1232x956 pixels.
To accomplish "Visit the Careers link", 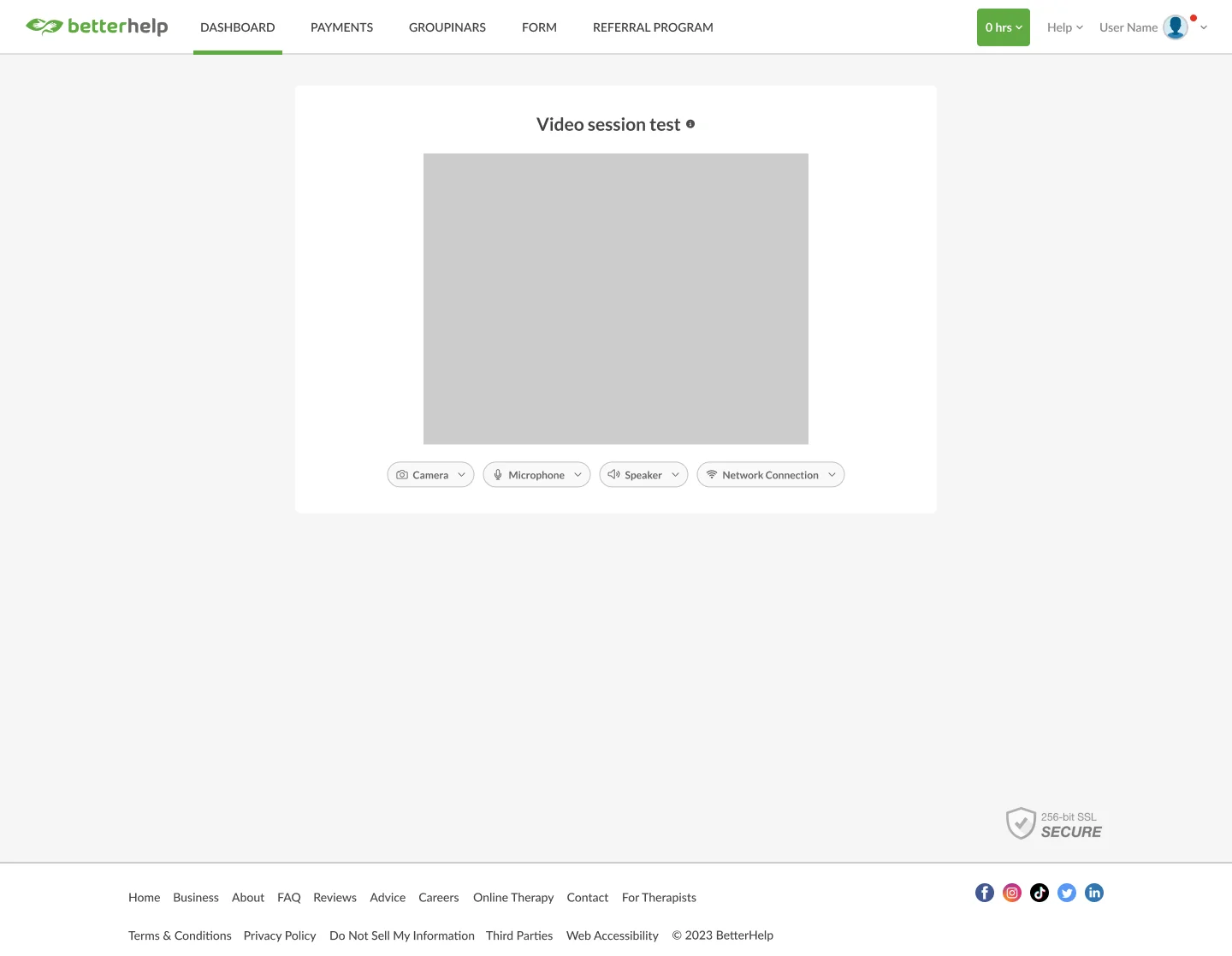I will click(439, 898).
